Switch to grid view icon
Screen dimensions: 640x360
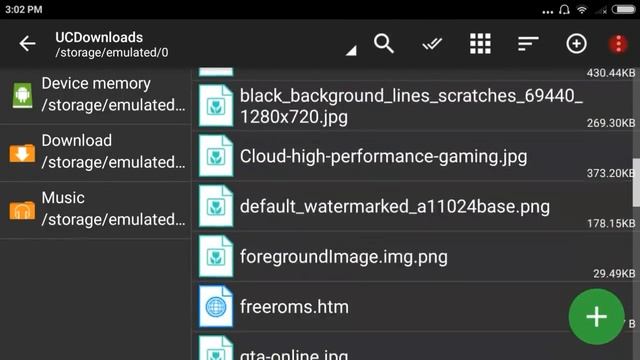pos(480,43)
